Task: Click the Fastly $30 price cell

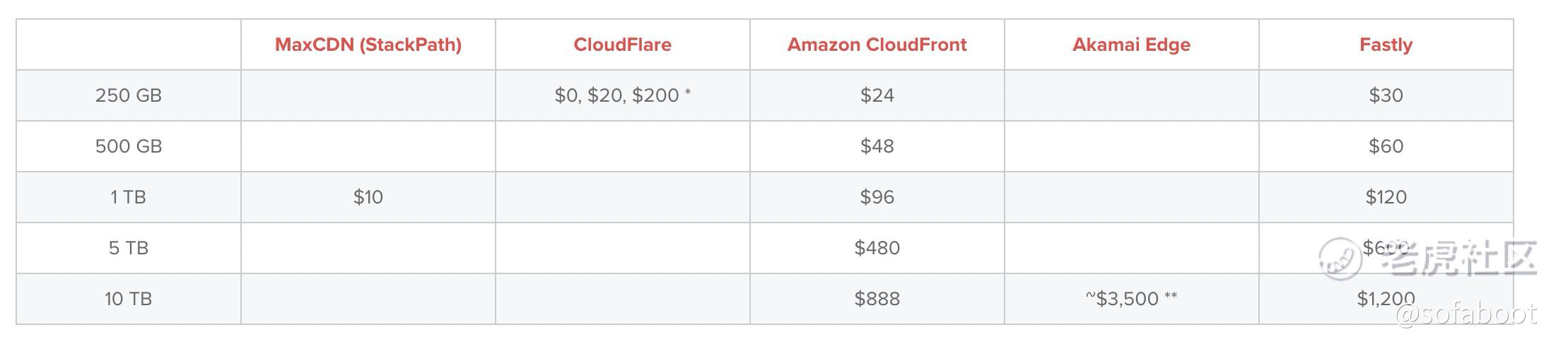Action: 1386,95
